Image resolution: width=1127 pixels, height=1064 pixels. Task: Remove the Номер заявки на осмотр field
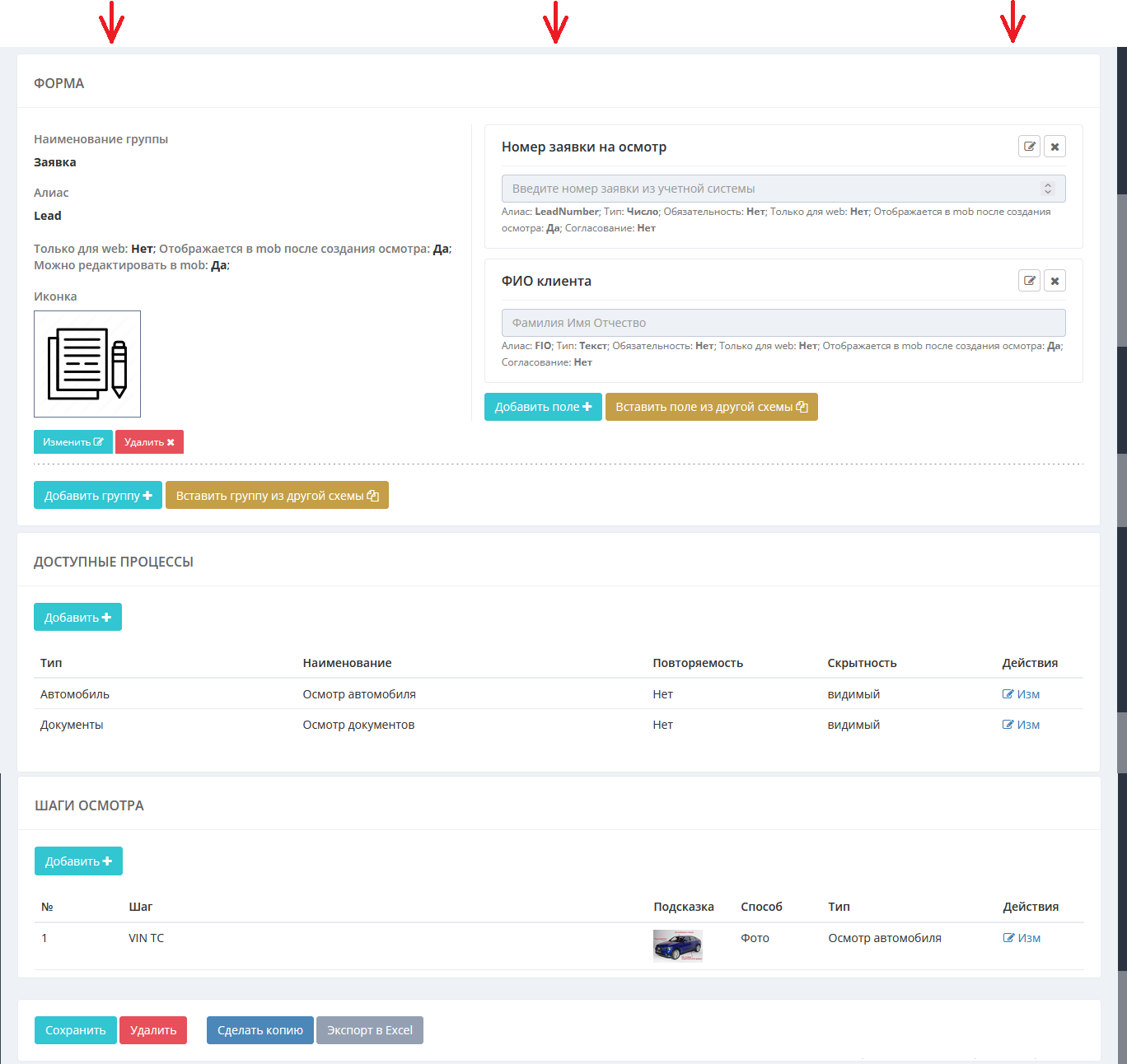coord(1055,147)
